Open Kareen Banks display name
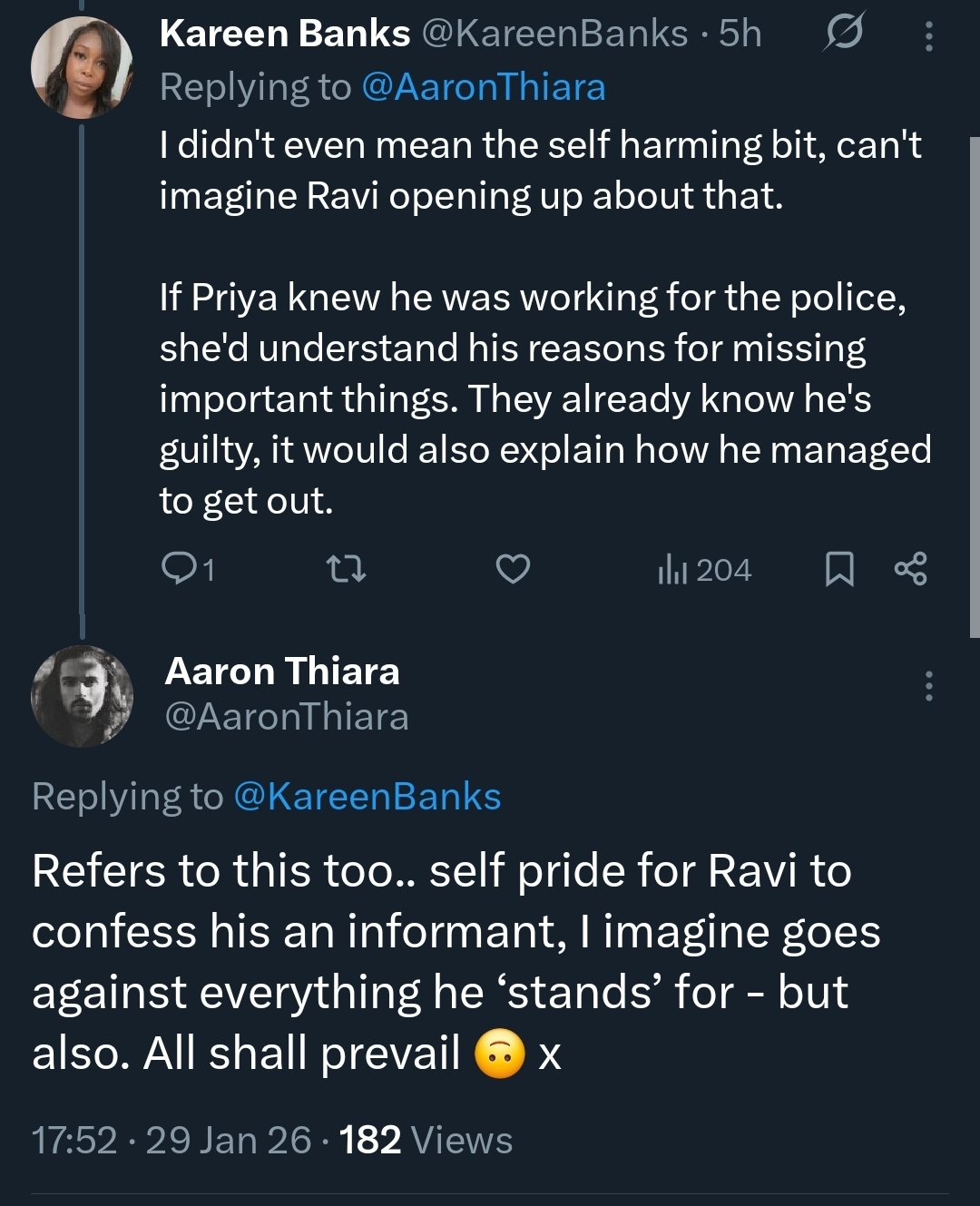Image resolution: width=980 pixels, height=1206 pixels. (284, 34)
